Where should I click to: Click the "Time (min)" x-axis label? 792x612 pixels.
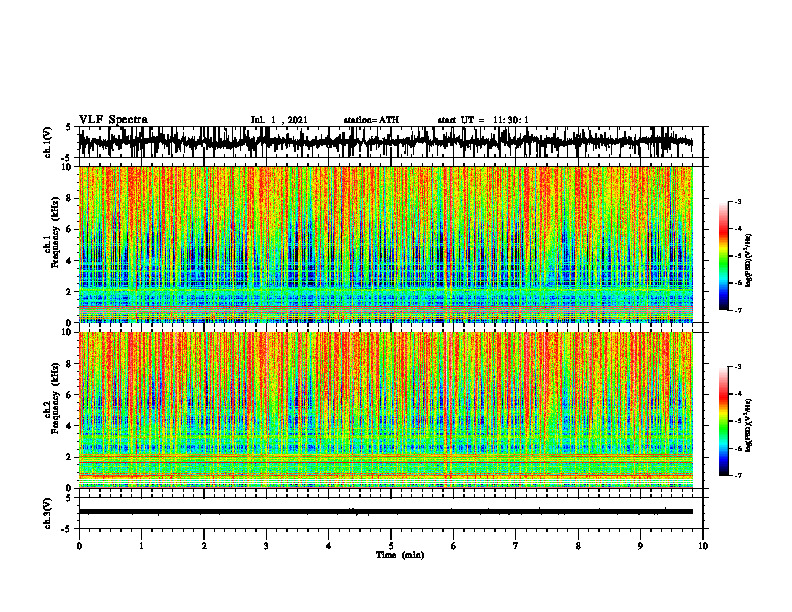point(400,555)
